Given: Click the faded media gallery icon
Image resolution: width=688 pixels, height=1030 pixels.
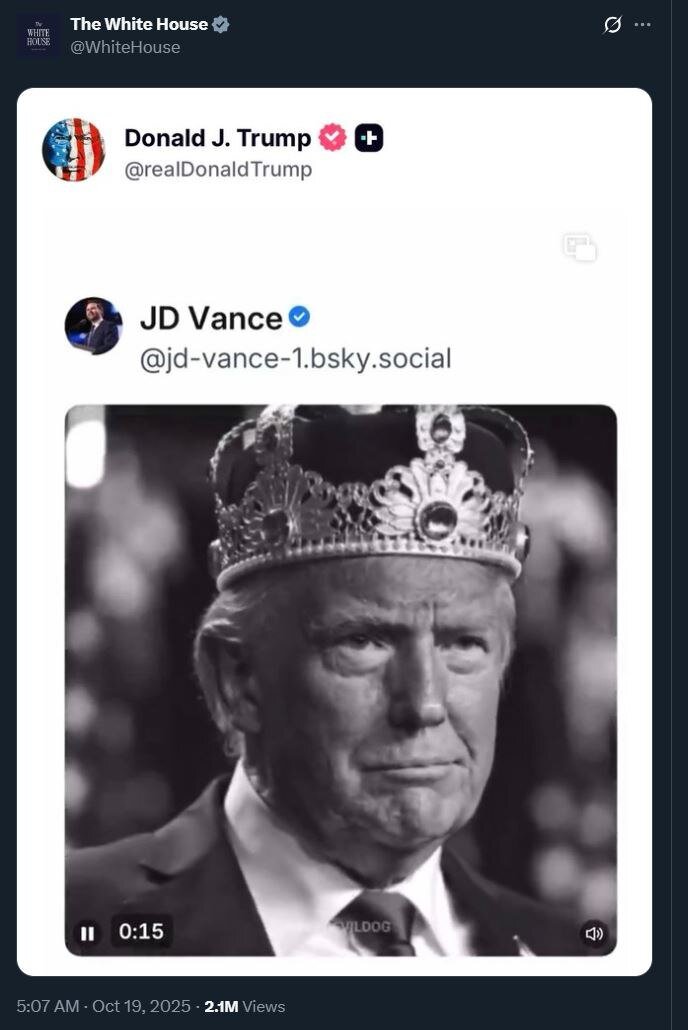Looking at the screenshot, I should [x=580, y=247].
